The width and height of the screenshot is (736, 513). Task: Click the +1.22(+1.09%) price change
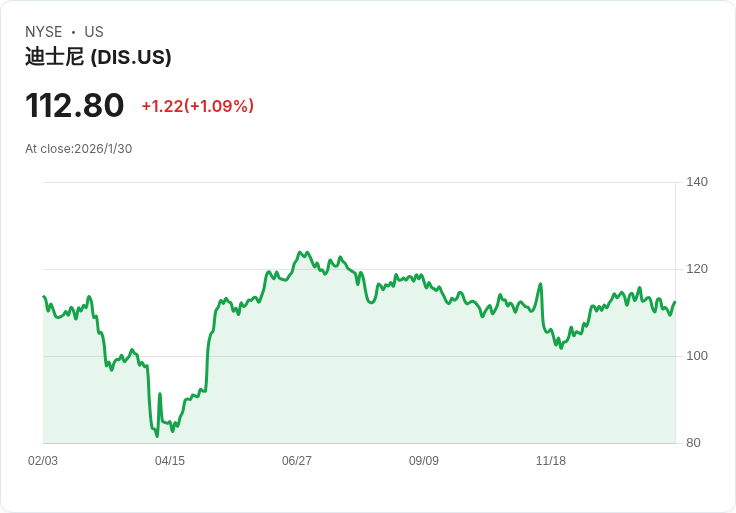point(197,106)
